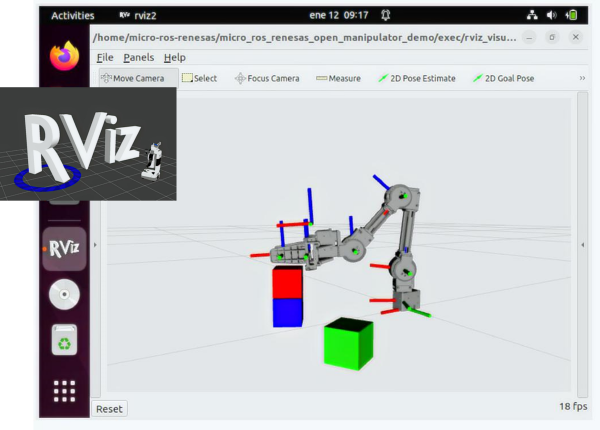The height and width of the screenshot is (430, 600).
Task: Expand the left side panel arrow
Action: point(95,244)
